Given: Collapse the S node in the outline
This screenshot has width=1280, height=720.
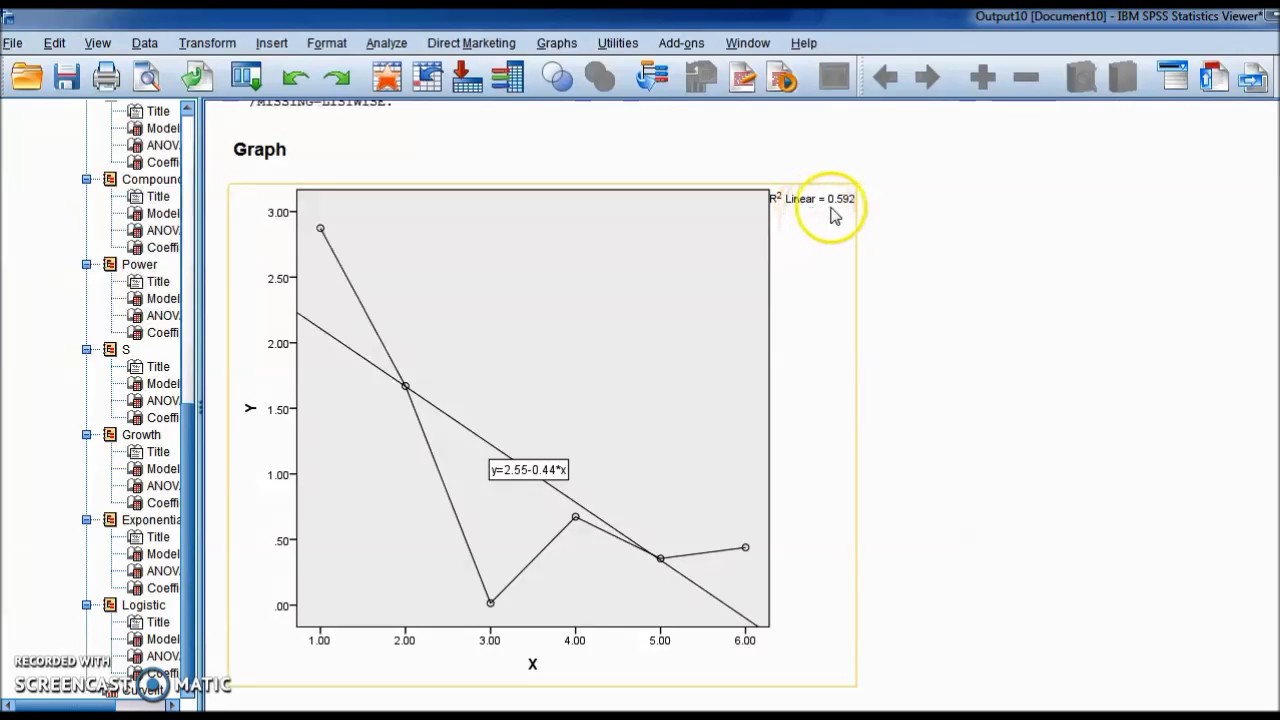Looking at the screenshot, I should [87, 350].
